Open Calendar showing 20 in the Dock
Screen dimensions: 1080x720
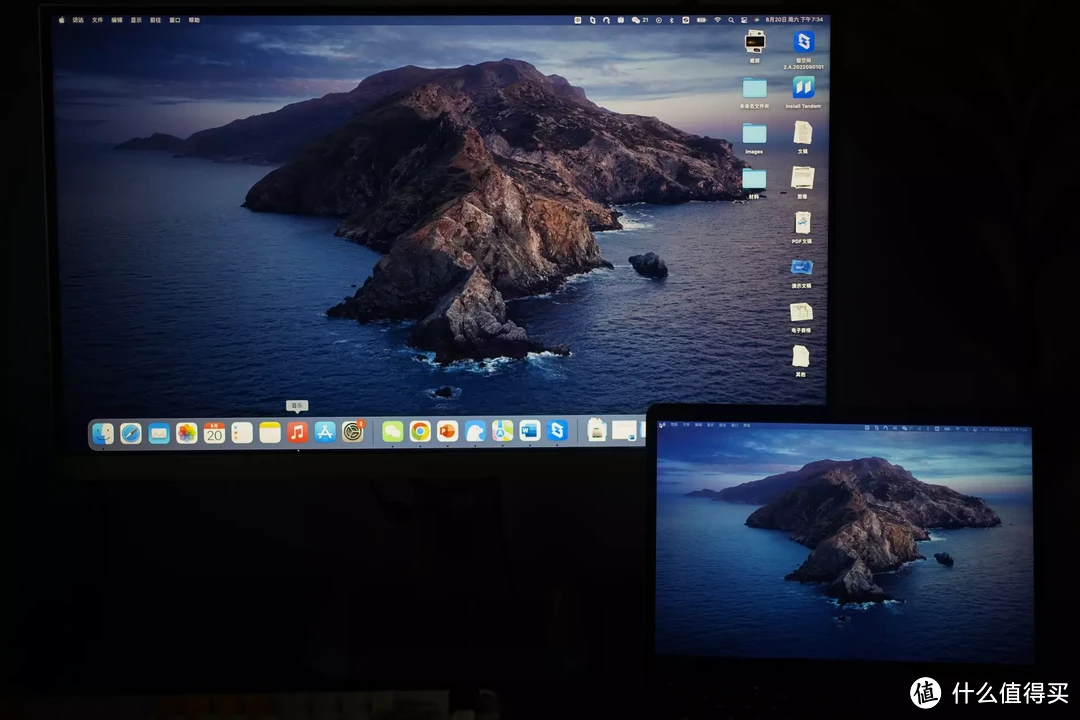click(x=214, y=433)
